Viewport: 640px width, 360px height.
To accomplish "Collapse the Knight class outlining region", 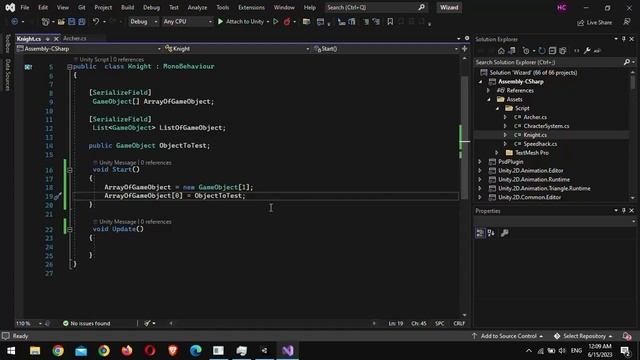I will [69, 67].
